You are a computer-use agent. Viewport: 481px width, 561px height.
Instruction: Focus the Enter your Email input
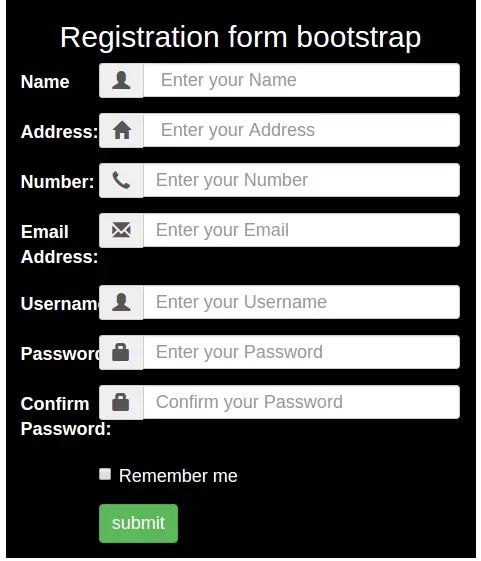point(301,230)
